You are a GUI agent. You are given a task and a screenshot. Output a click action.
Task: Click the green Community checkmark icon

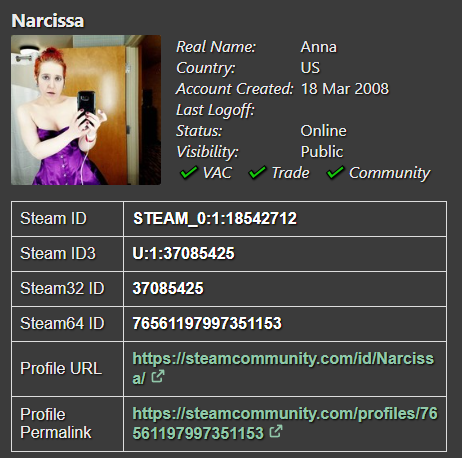335,172
